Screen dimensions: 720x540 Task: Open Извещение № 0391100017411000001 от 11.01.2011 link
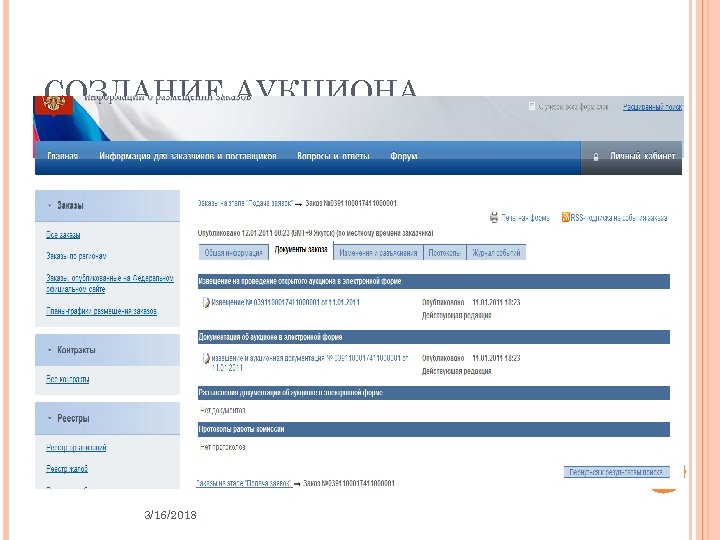tap(286, 303)
